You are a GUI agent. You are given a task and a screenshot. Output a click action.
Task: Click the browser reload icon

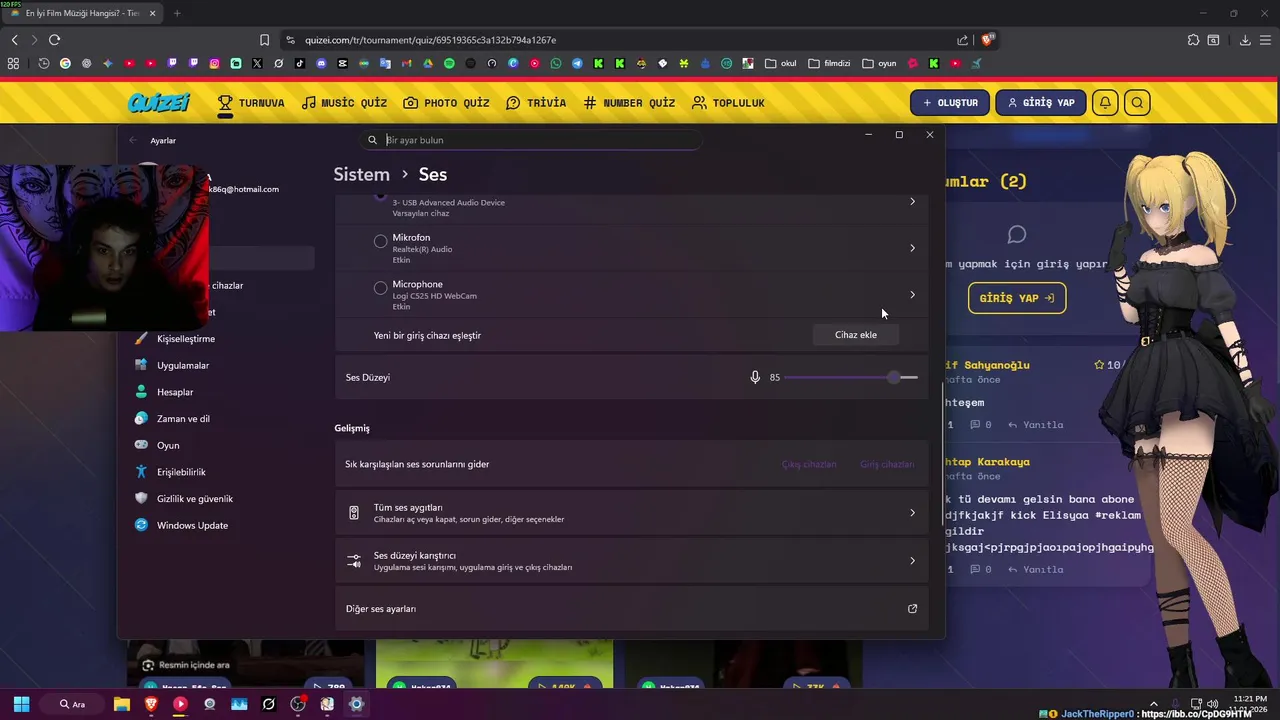[54, 40]
